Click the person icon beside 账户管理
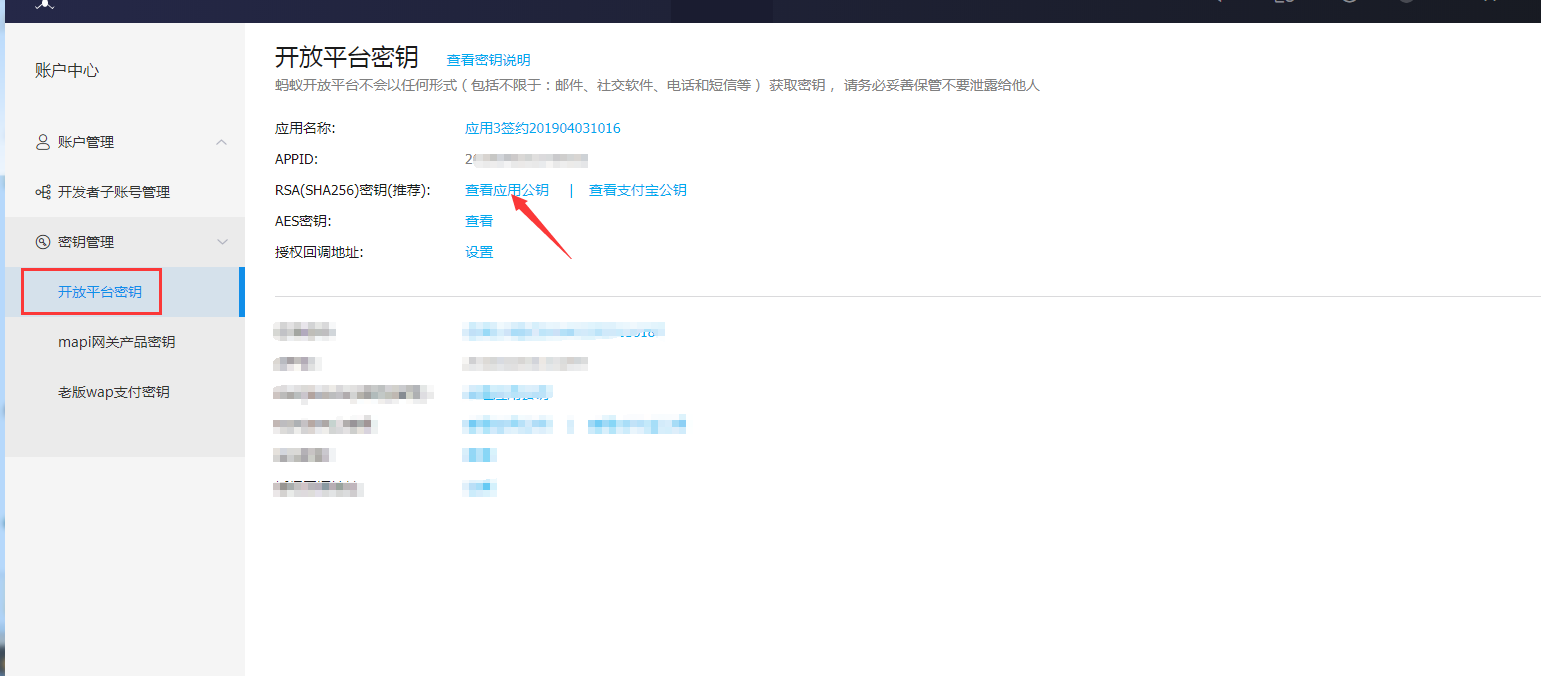Viewport: 1541px width, 676px height. (x=42, y=142)
